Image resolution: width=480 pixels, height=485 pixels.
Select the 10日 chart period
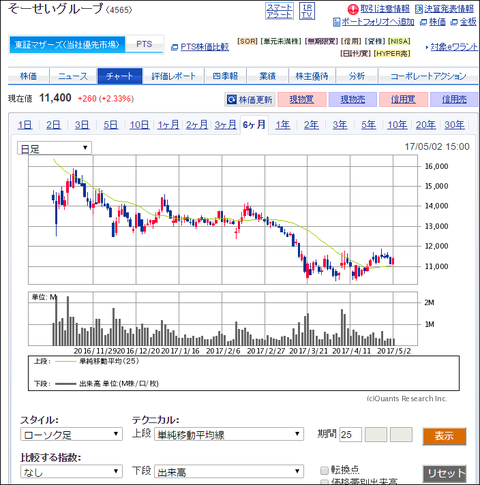(139, 125)
